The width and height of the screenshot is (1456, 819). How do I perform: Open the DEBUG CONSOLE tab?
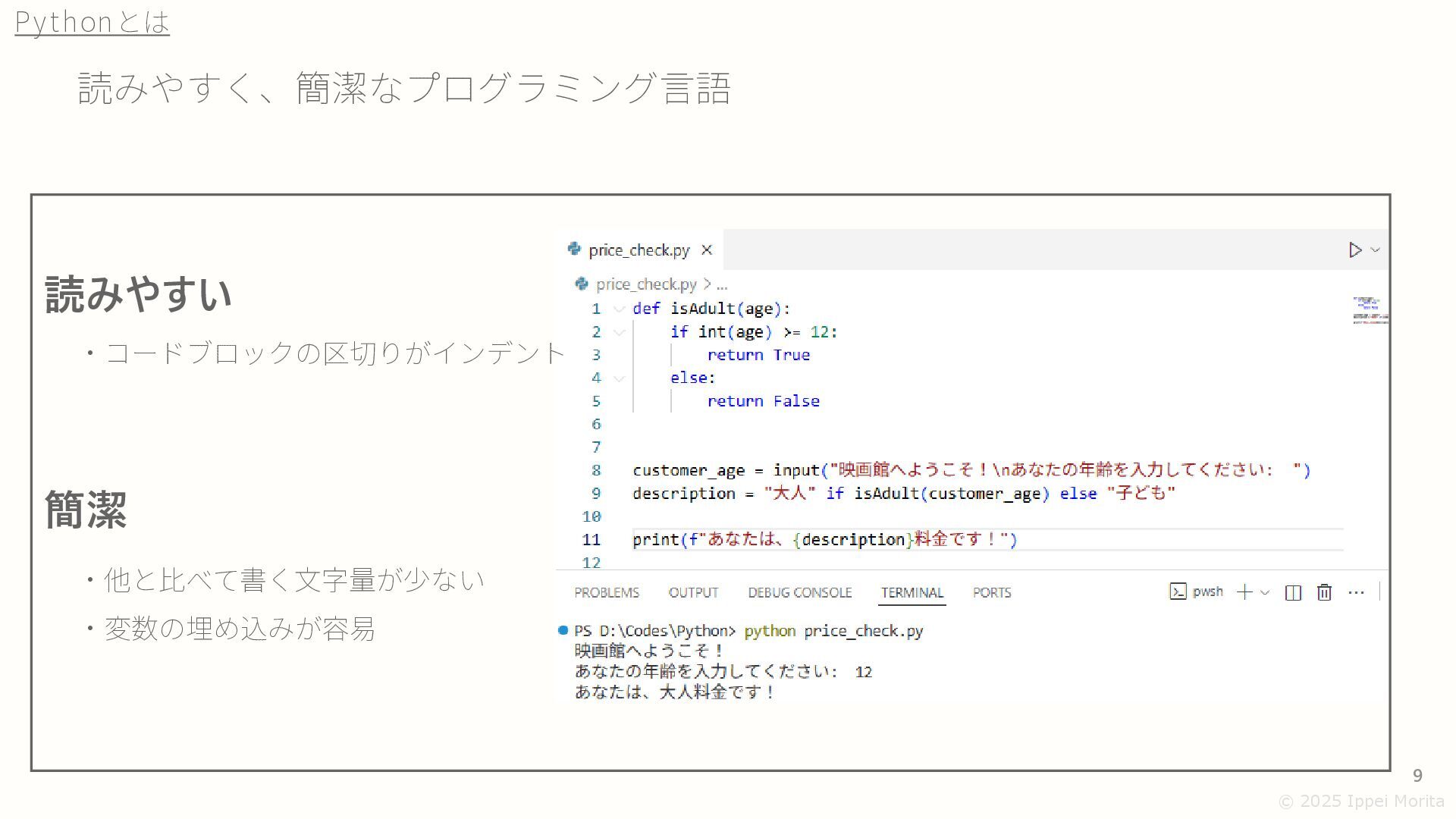[x=799, y=593]
